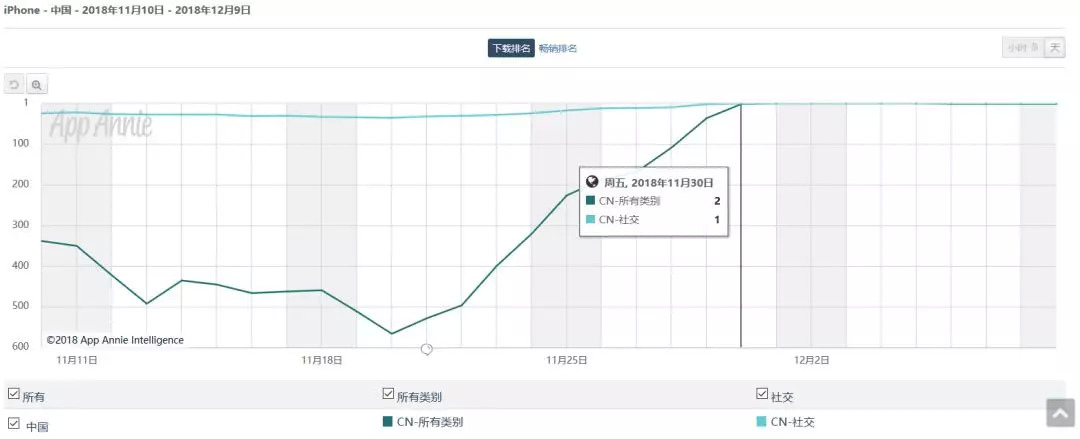The image size is (1080, 439).
Task: Click the 12月2日 date label on the axis
Action: tap(811, 359)
